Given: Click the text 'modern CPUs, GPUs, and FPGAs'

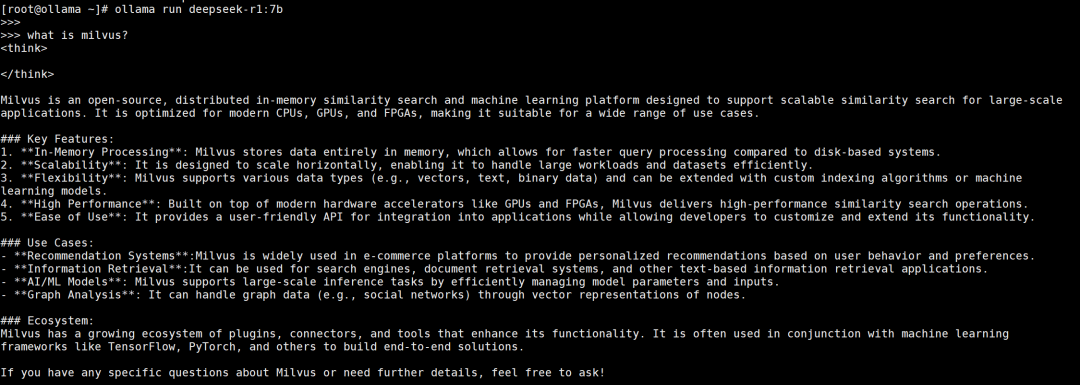Looking at the screenshot, I should (323, 114).
